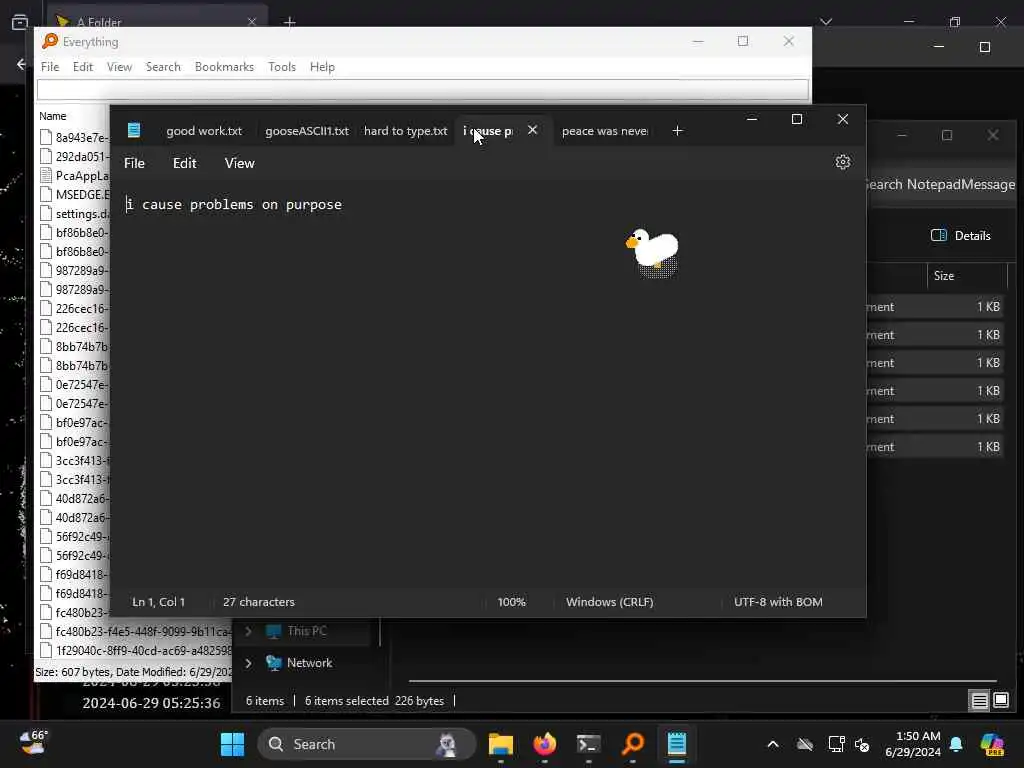Close the 'i cause p' Notepad tab
Screen dimensions: 1024x768
coord(532,130)
